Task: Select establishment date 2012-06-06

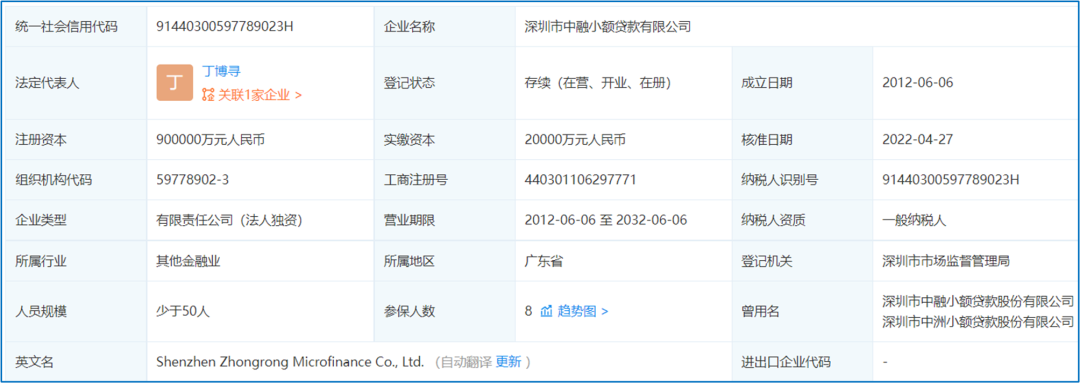Action: 917,83
